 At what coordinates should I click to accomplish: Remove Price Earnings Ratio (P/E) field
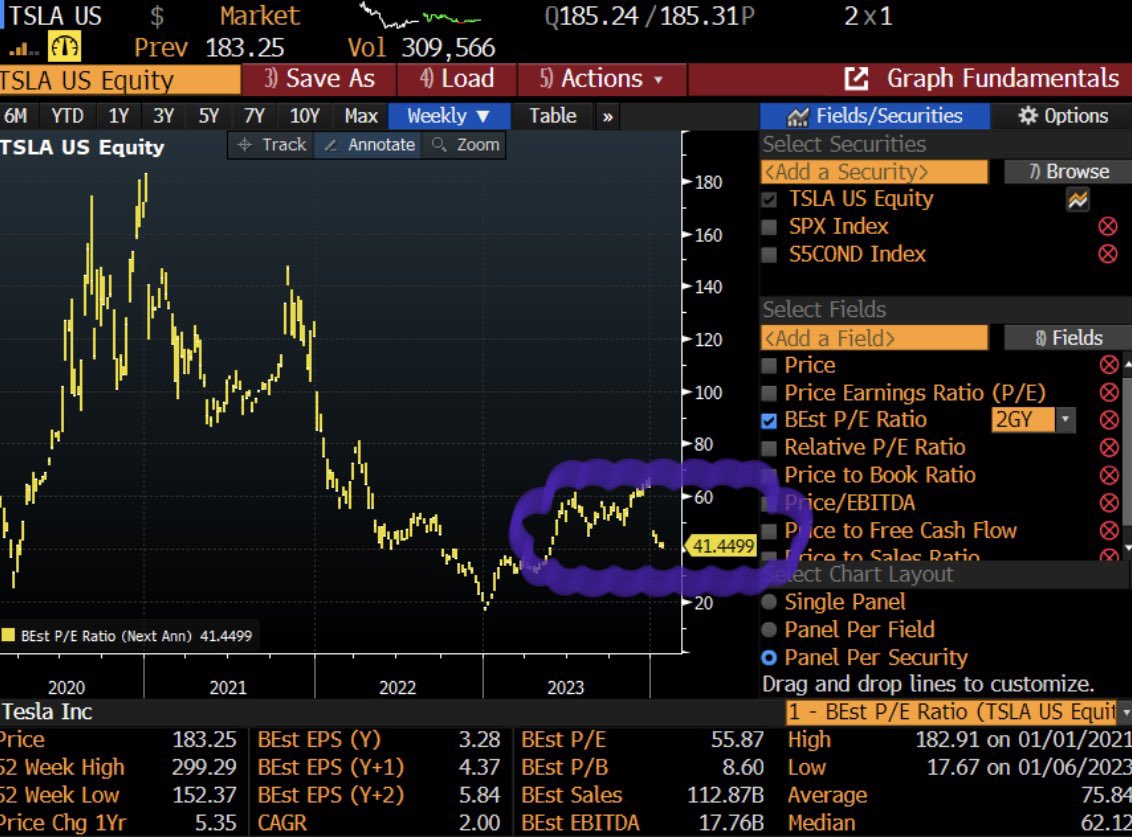click(x=1108, y=393)
